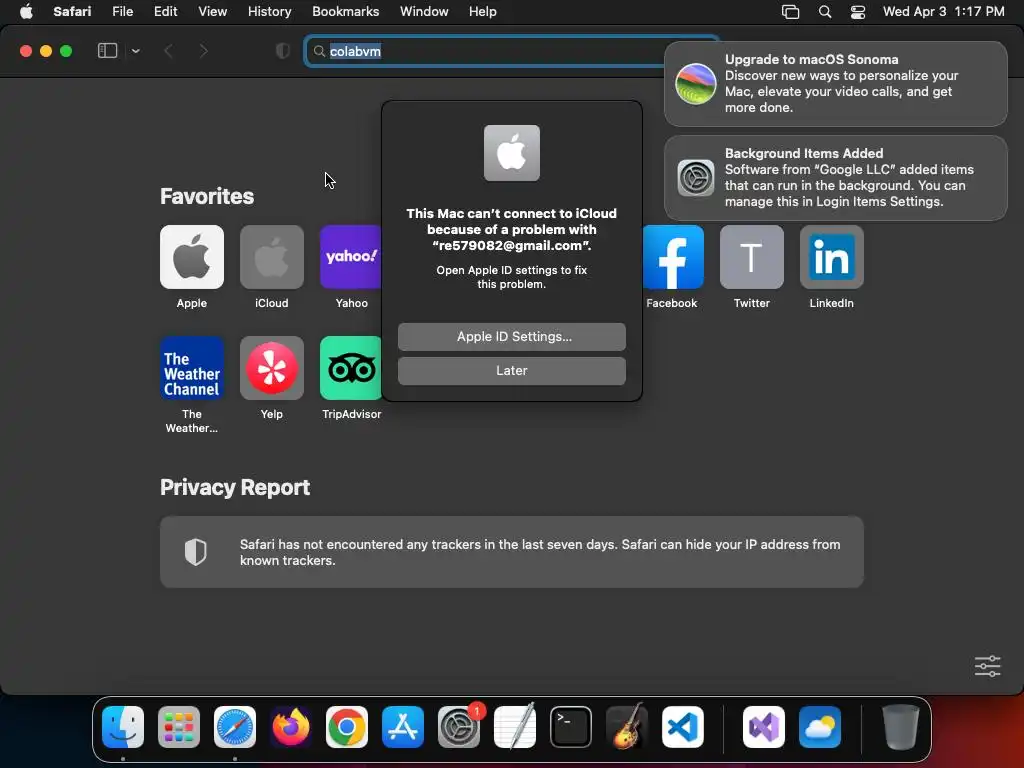The image size is (1024, 768).
Task: Dismiss iCloud dialog with Later button
Action: point(511,371)
